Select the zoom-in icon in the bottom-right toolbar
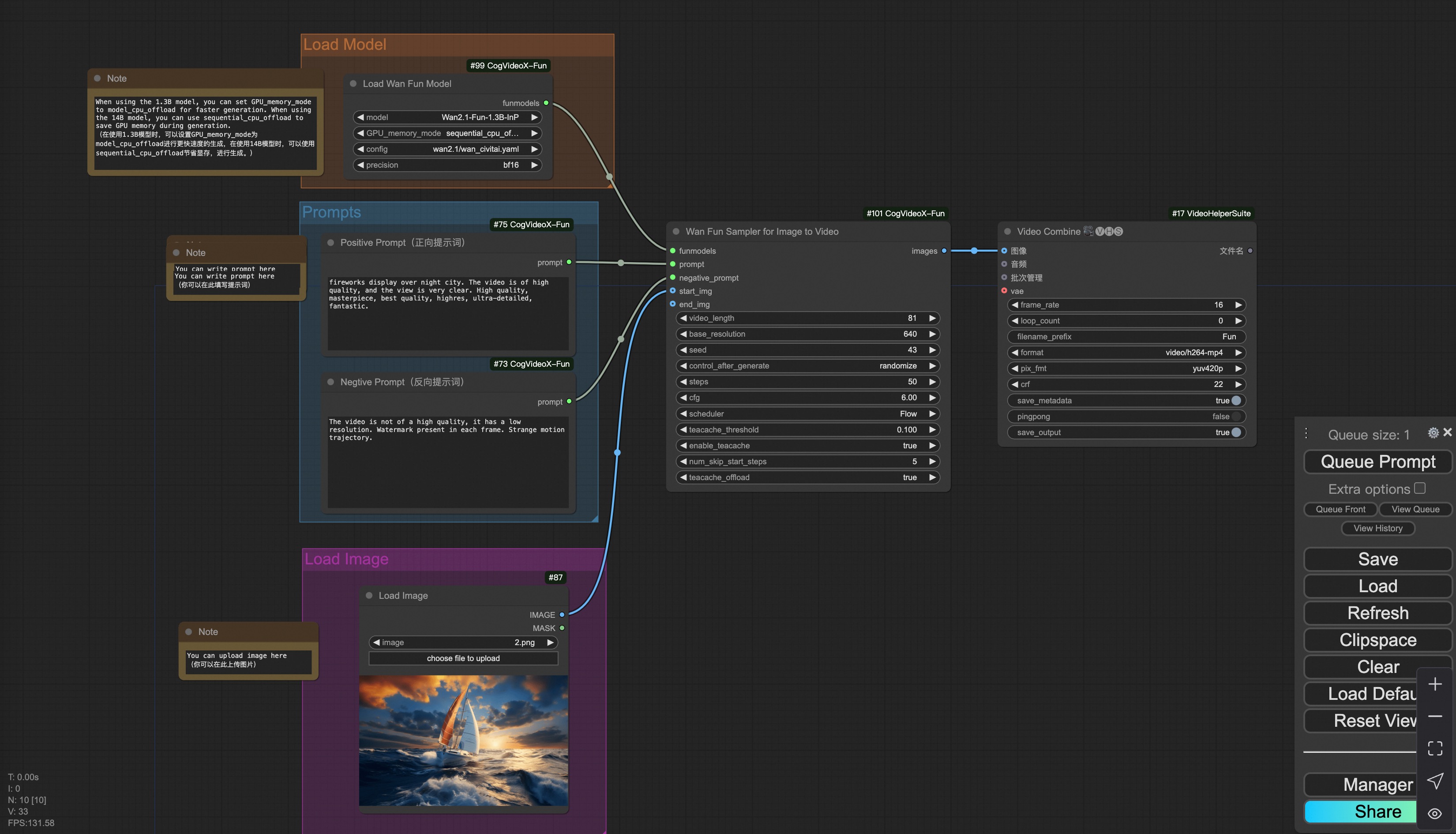Image resolution: width=1456 pixels, height=834 pixels. [1435, 684]
